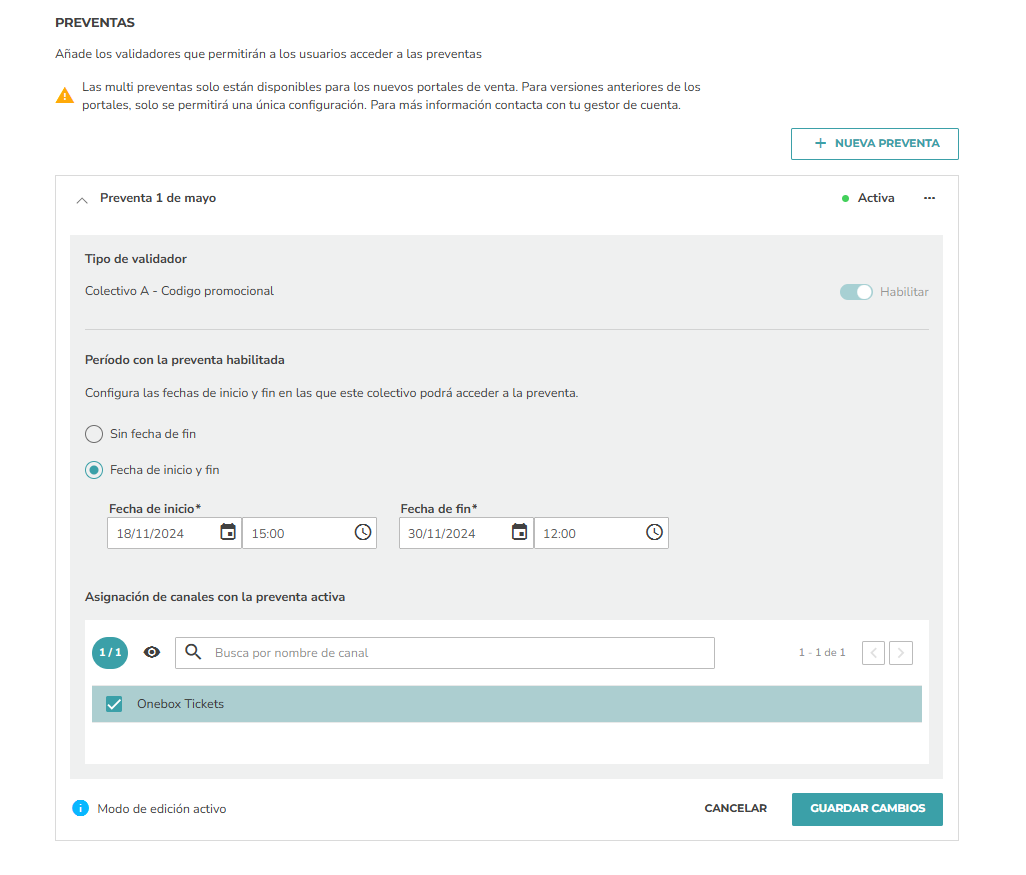Open the end date calendar picker
The image size is (1026, 875).
(x=519, y=532)
